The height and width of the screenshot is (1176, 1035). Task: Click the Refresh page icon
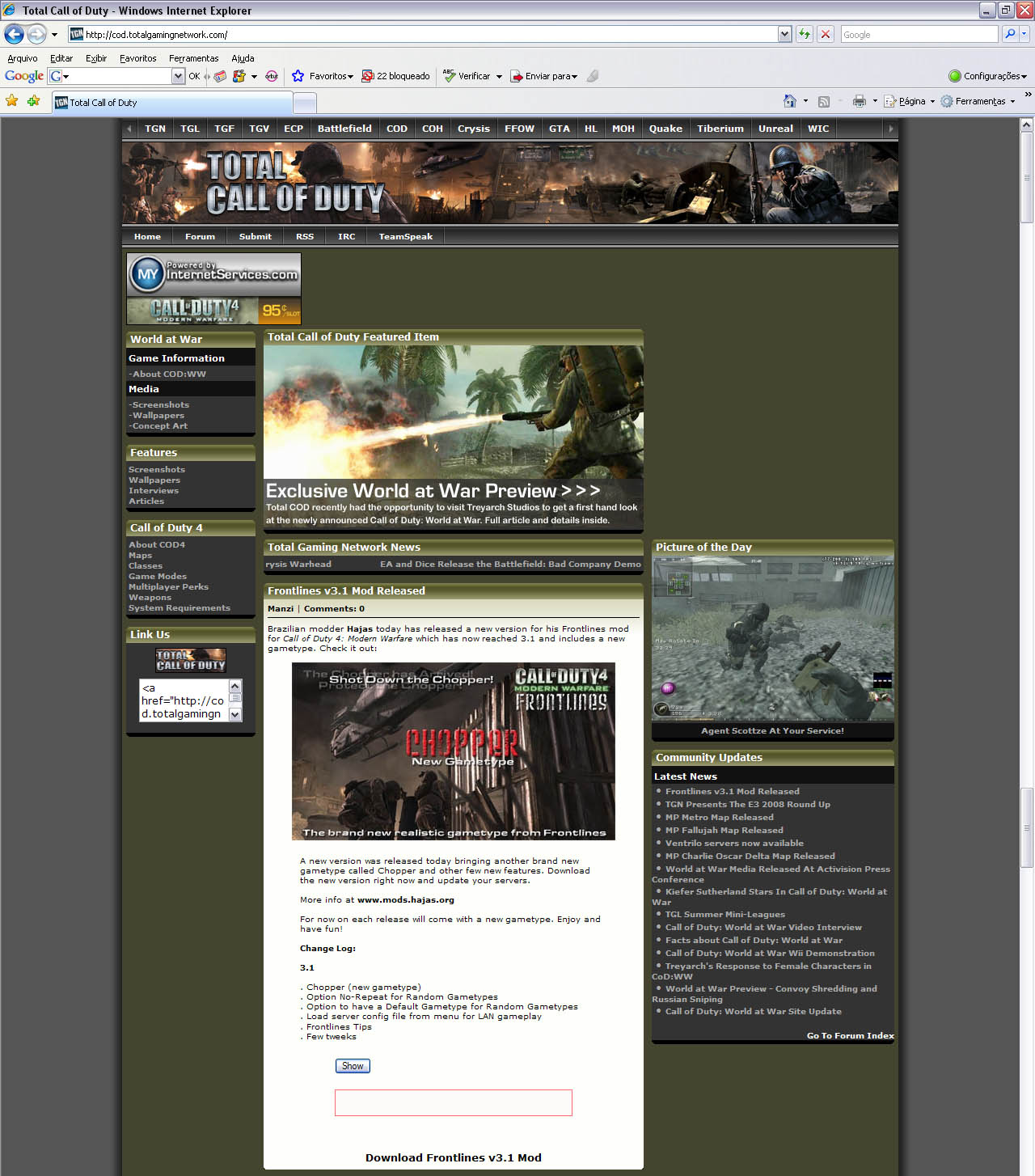(805, 34)
